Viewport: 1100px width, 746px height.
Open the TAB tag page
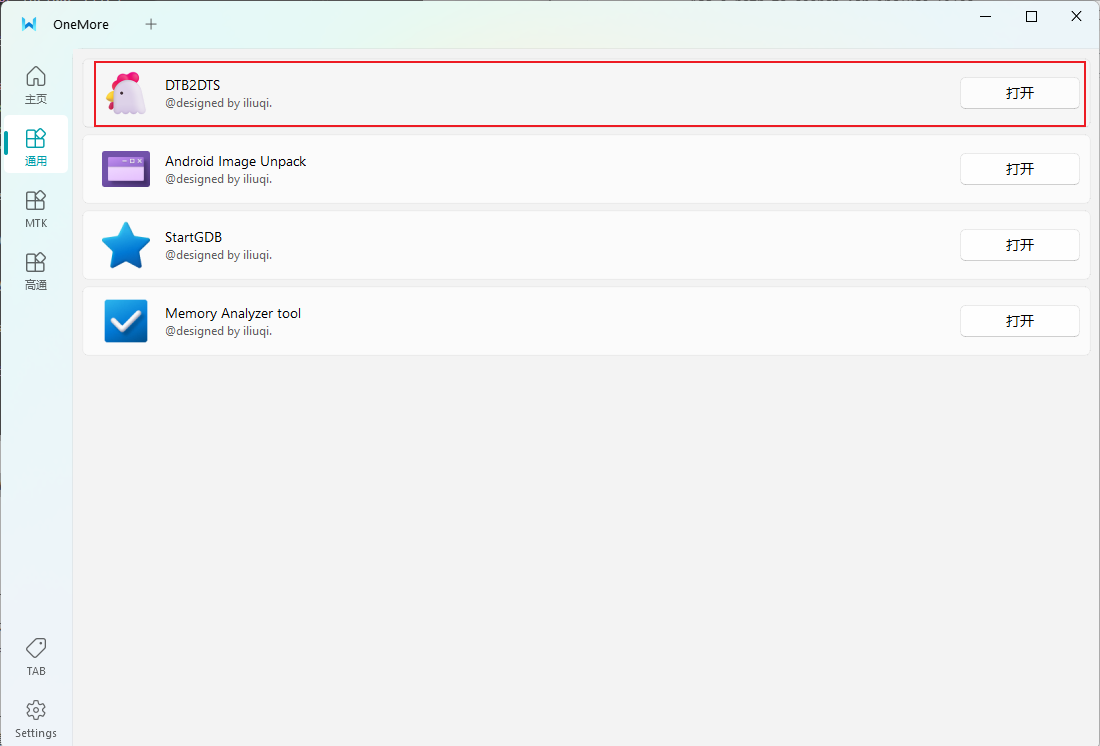tap(36, 657)
